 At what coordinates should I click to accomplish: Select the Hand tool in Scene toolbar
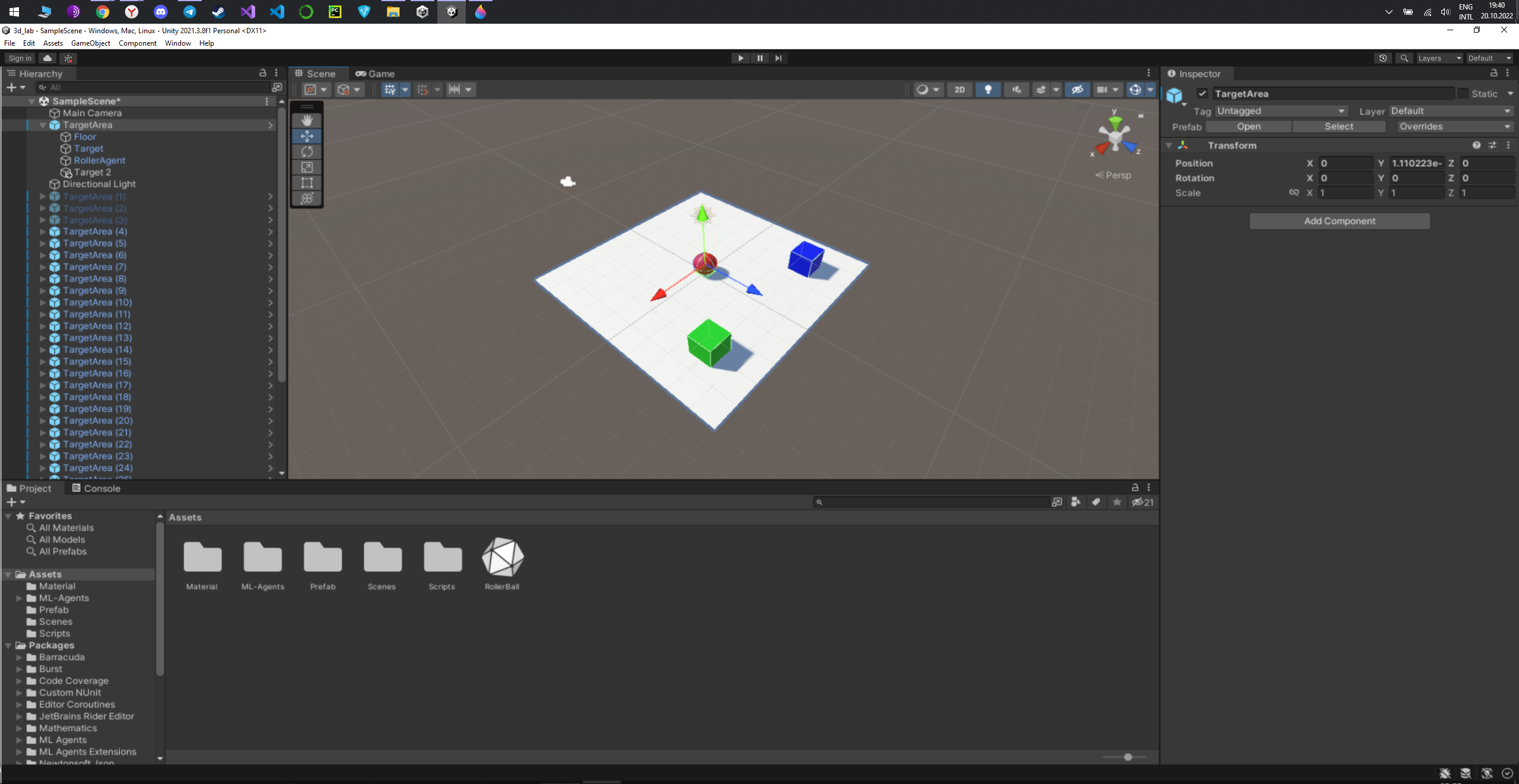tap(307, 120)
